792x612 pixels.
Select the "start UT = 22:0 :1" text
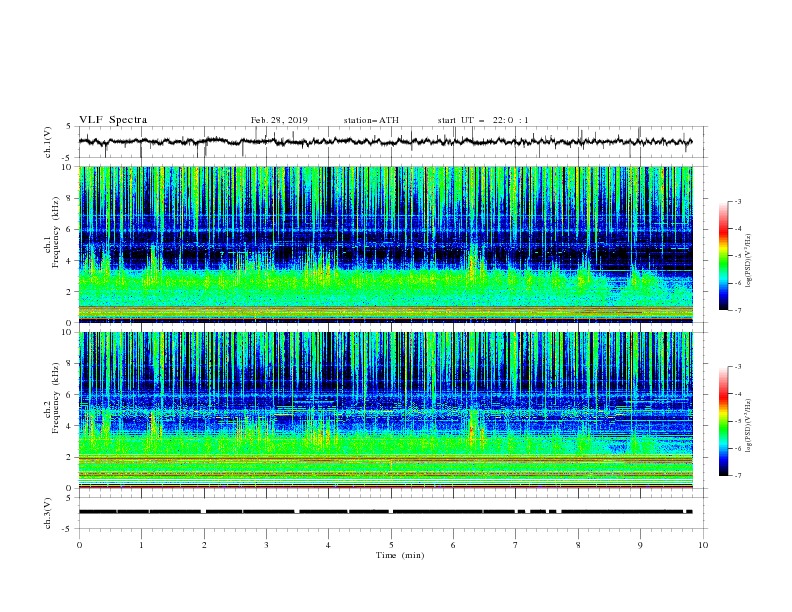(x=483, y=120)
